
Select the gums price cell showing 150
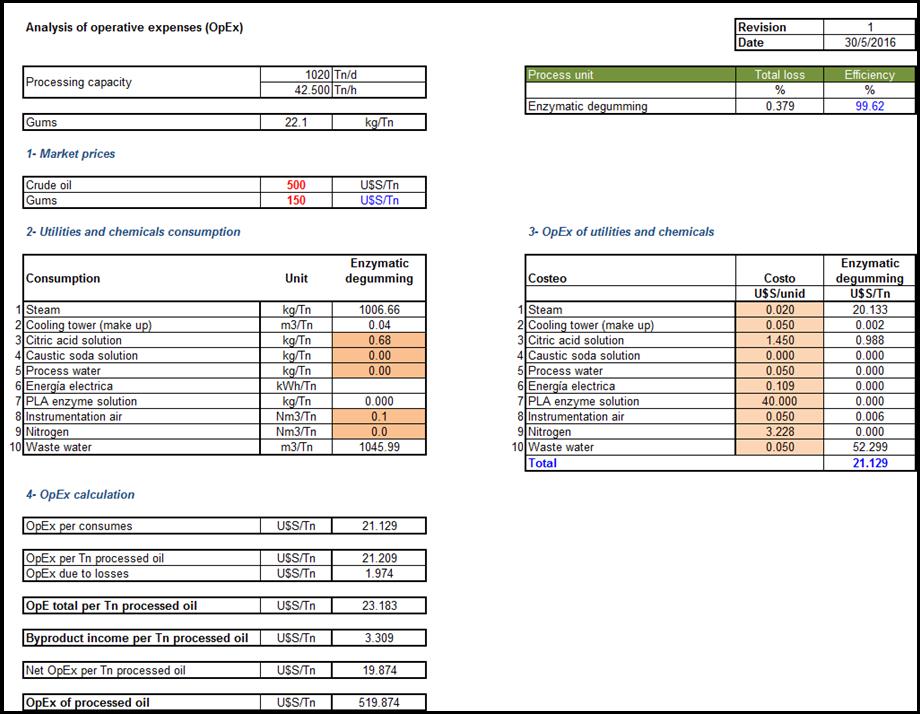point(295,200)
